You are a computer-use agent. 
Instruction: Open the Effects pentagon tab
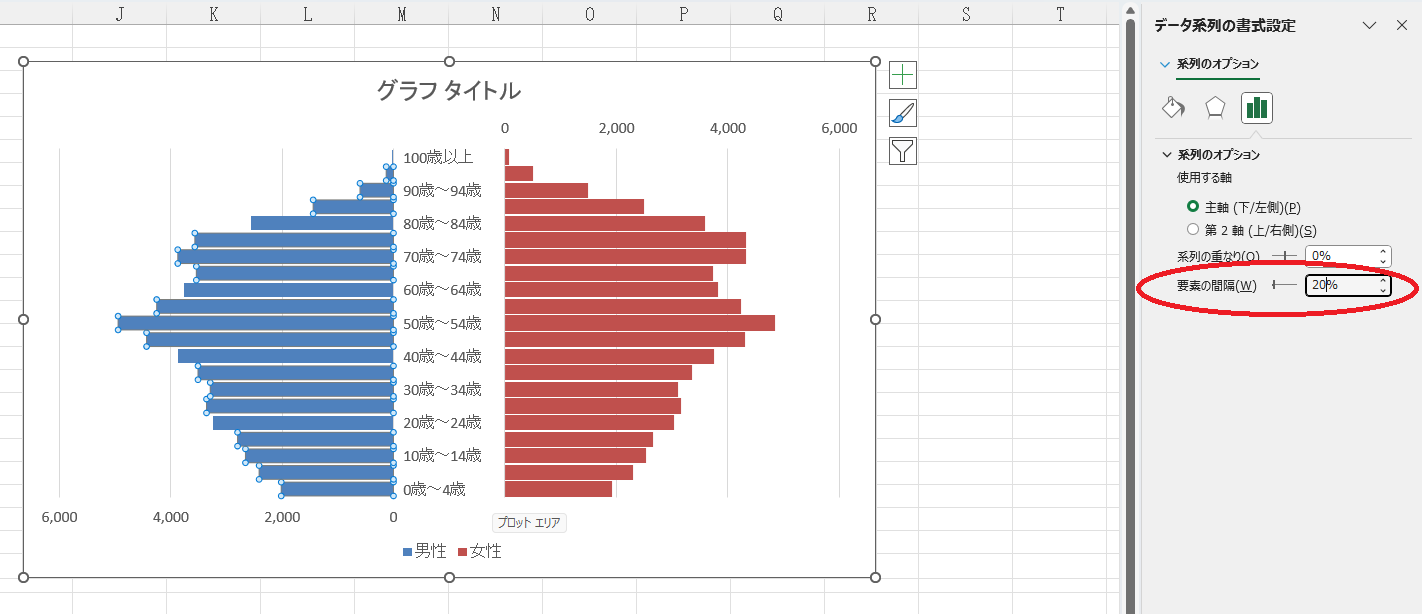[1214, 107]
